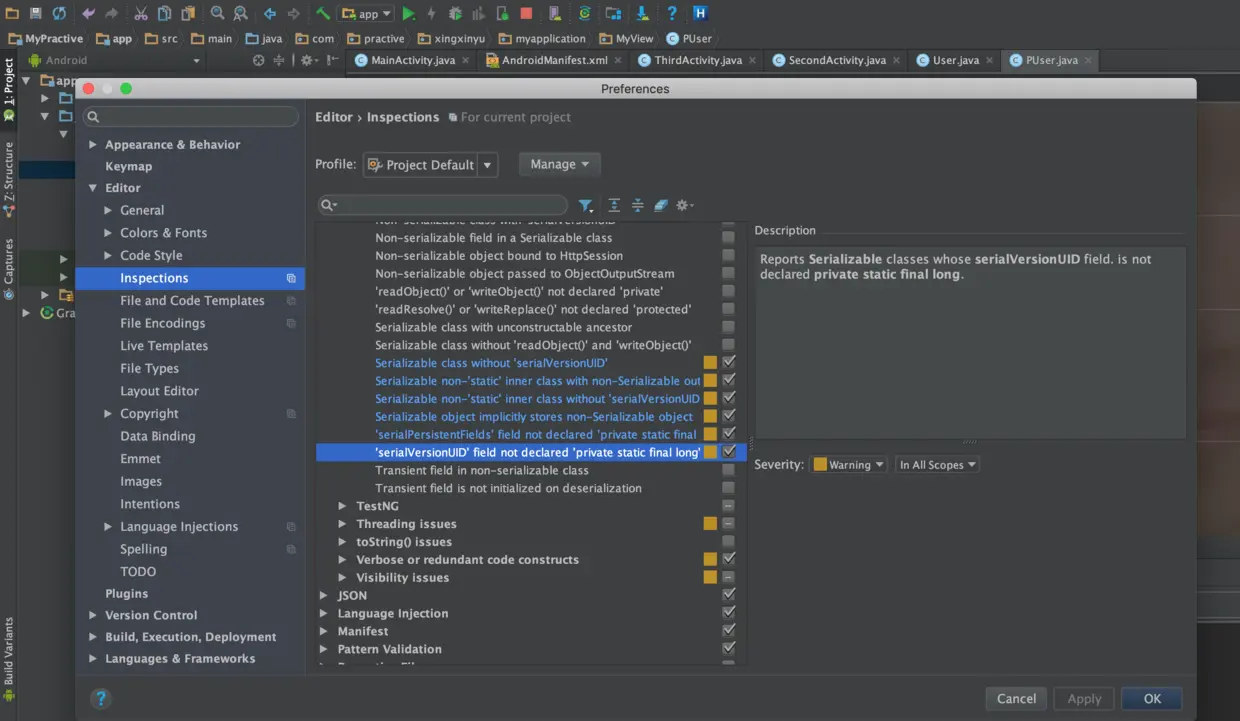
Task: Open the Profile 'Project Default' dropdown
Action: (x=430, y=165)
